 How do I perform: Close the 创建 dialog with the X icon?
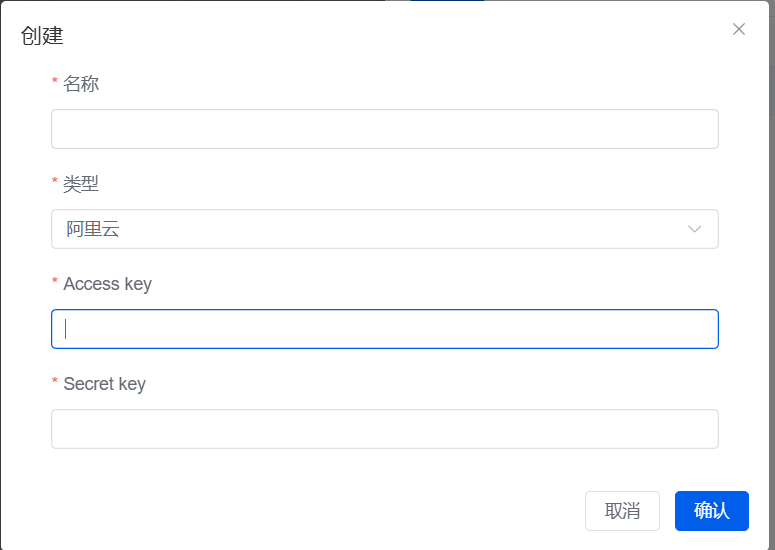point(739,29)
